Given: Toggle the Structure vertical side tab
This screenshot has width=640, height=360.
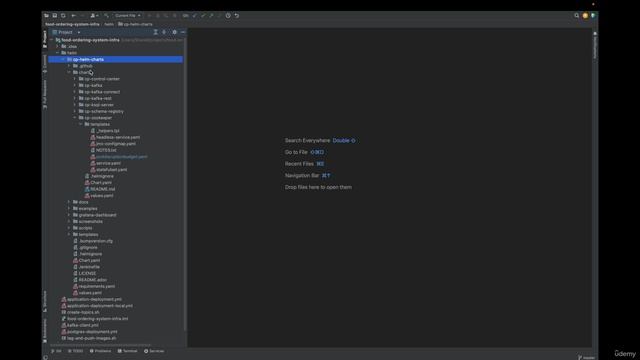Looking at the screenshot, I should pyautogui.click(x=45, y=302).
